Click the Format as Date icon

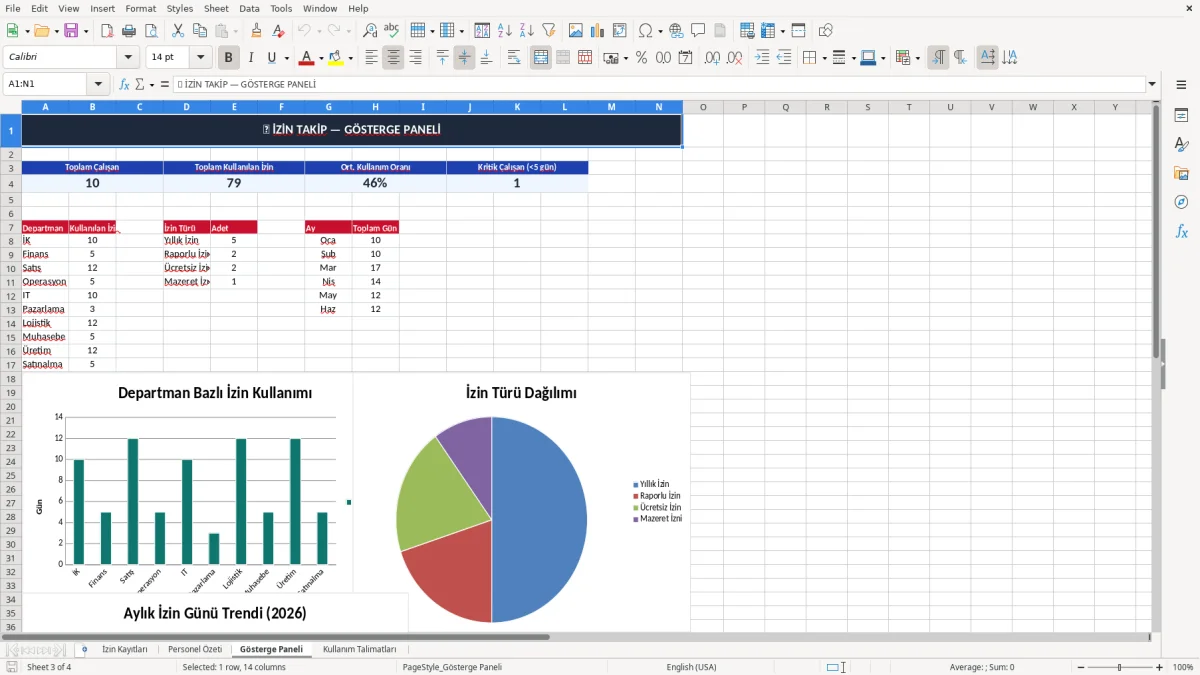686,58
